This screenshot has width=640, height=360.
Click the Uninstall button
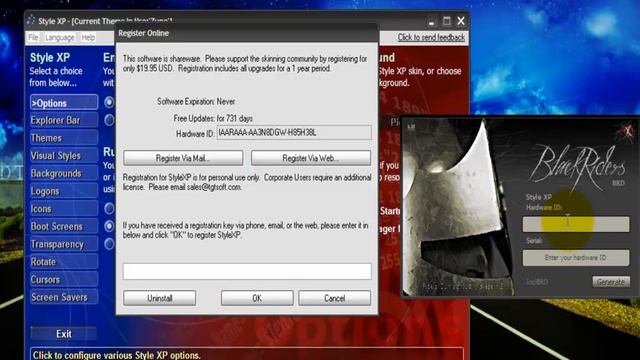point(160,298)
